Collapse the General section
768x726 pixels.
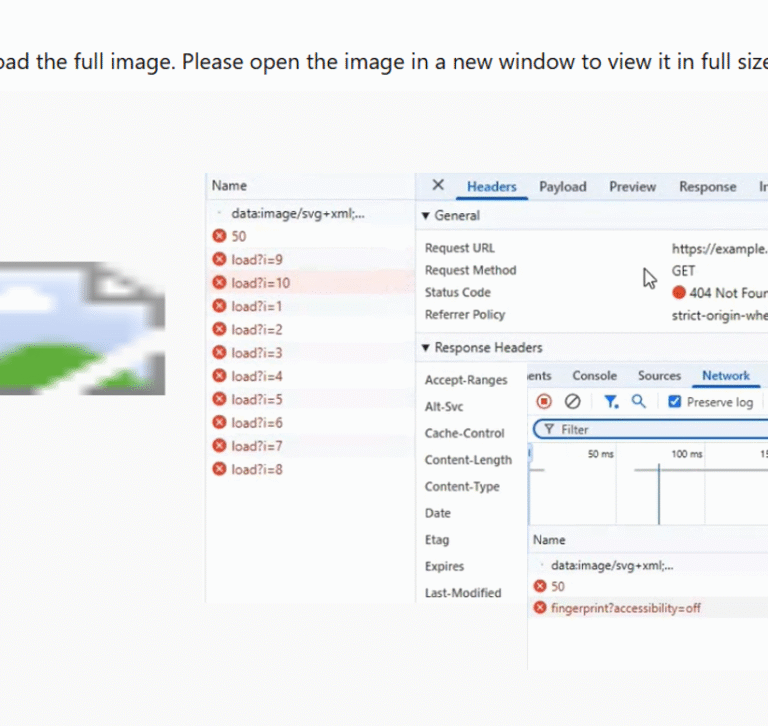coord(426,216)
